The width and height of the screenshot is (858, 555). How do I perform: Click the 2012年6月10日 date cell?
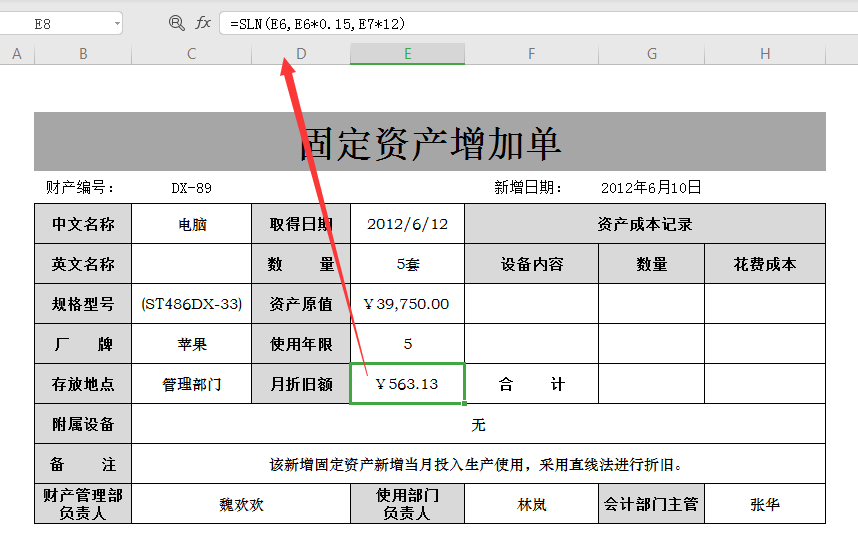tap(651, 188)
